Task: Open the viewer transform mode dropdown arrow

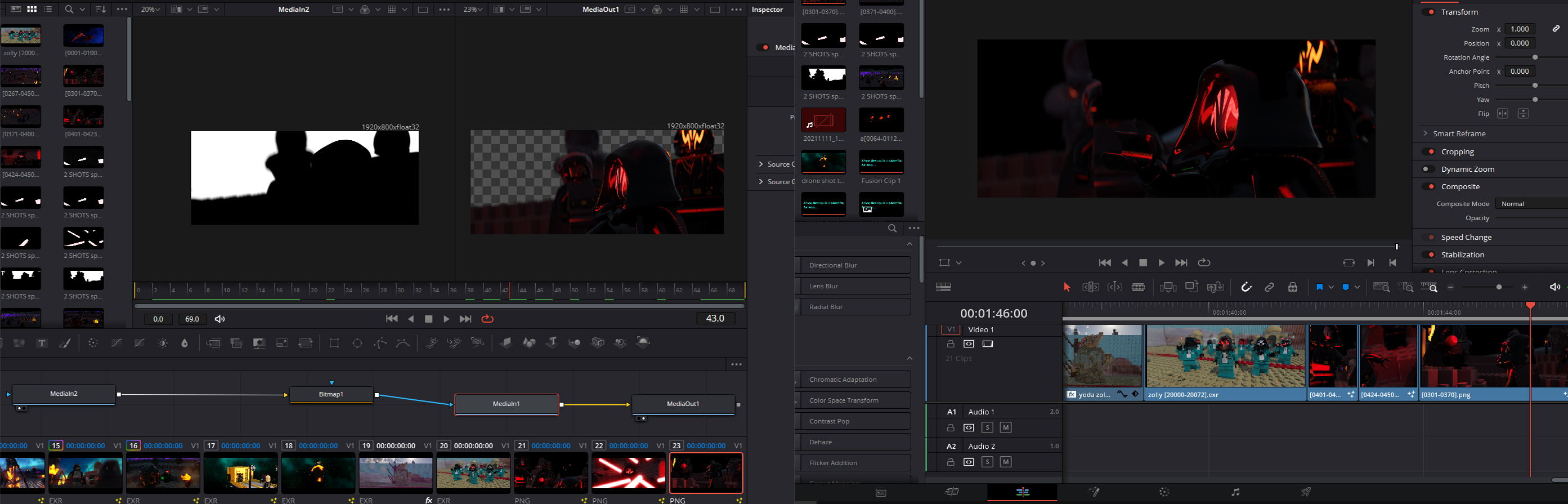Action: pos(958,263)
